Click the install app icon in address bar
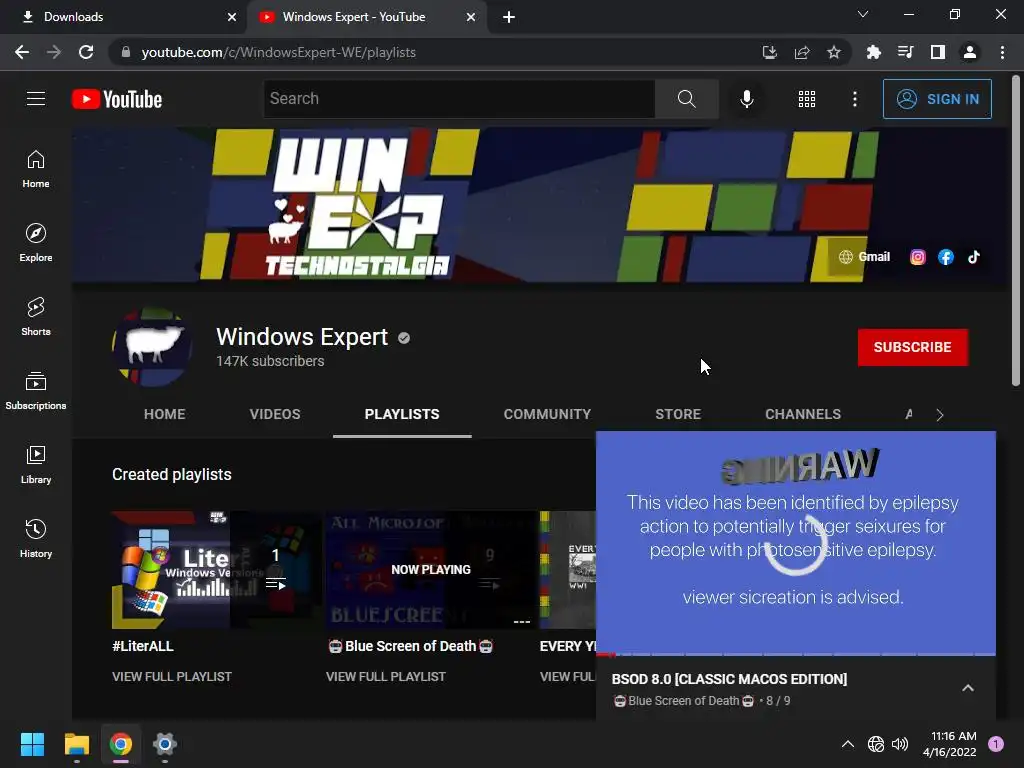This screenshot has height=768, width=1024. tap(770, 52)
